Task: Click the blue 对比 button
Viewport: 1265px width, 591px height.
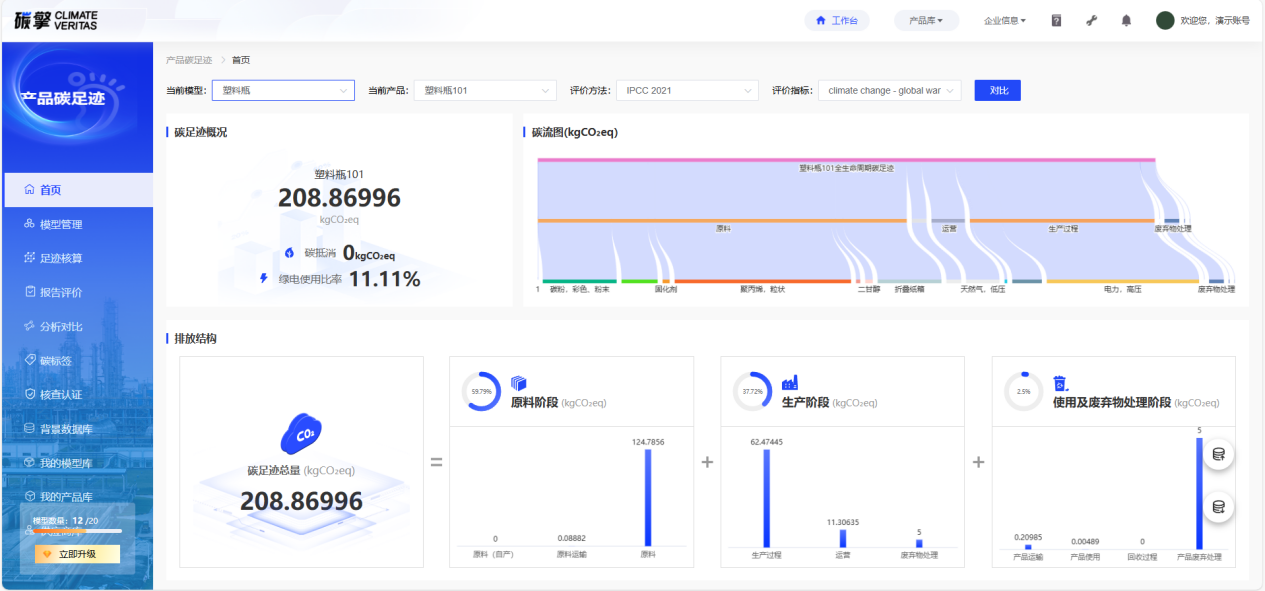Action: click(997, 91)
